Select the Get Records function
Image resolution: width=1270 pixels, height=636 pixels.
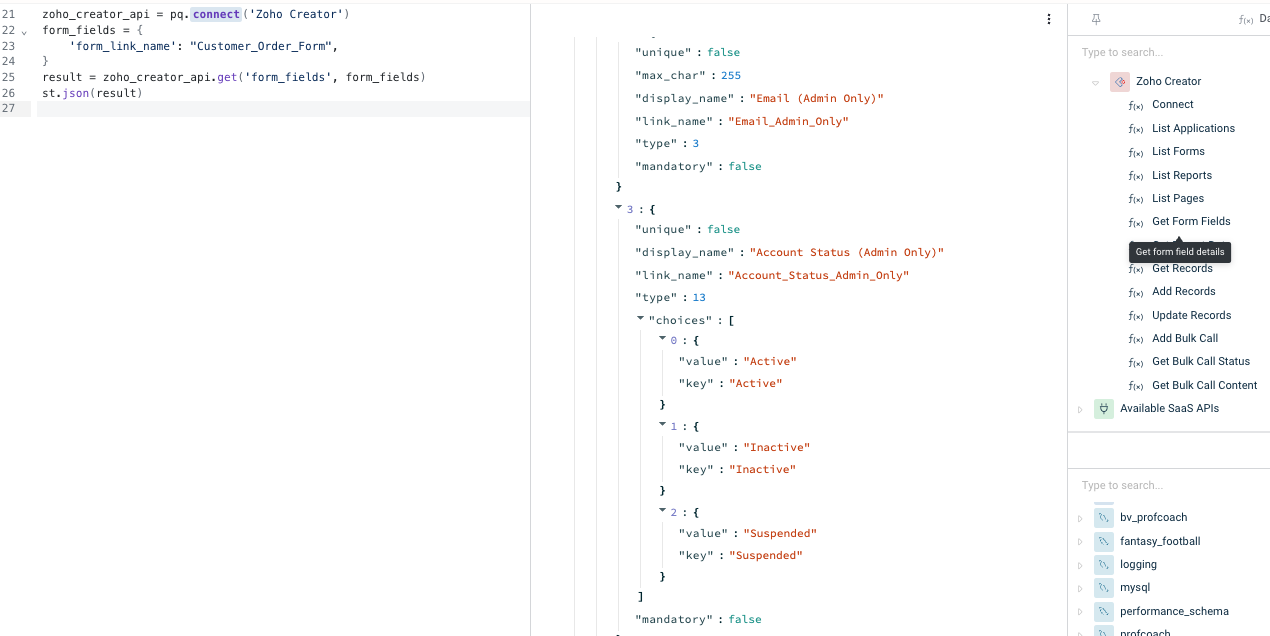pyautogui.click(x=1182, y=268)
